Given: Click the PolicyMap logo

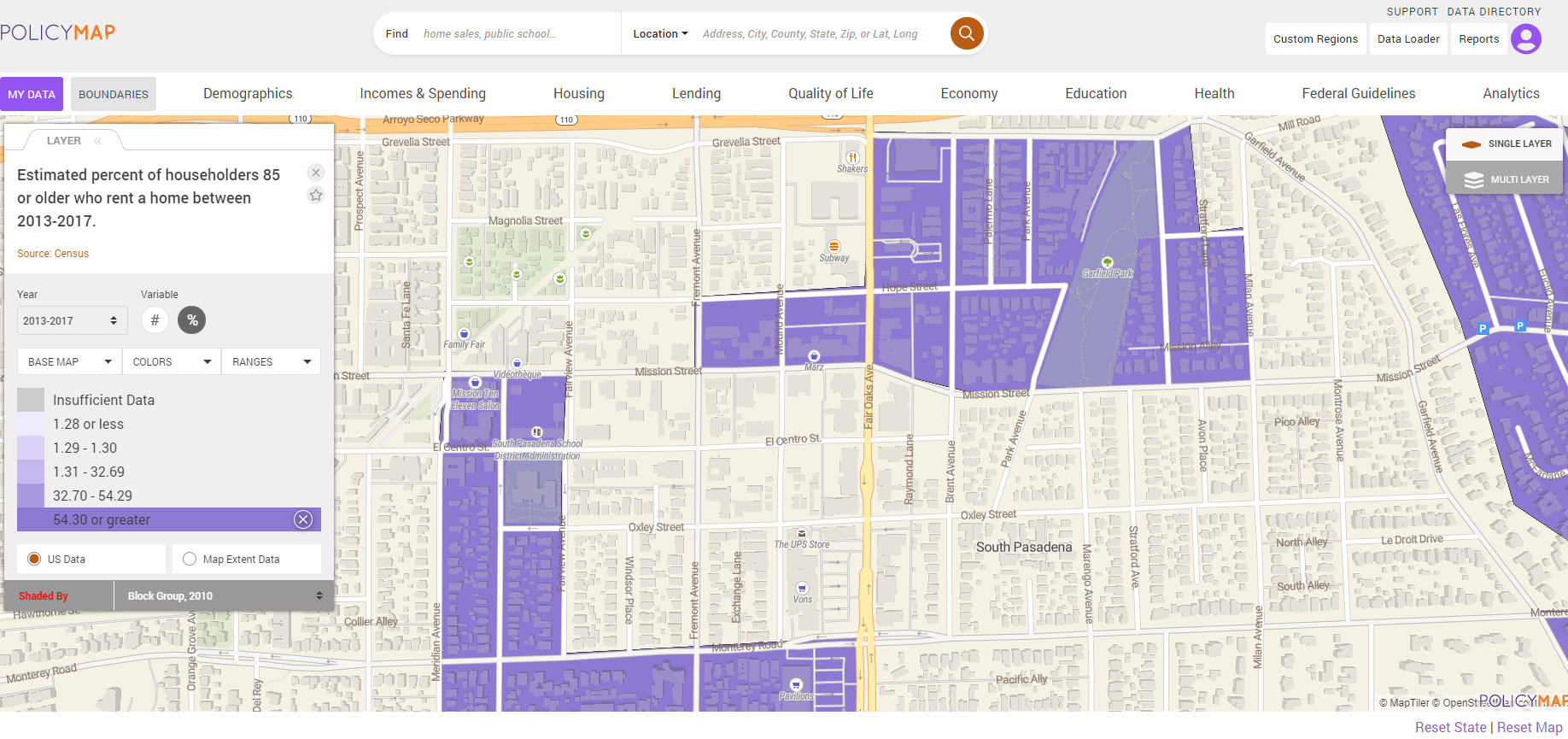Looking at the screenshot, I should pos(57,32).
